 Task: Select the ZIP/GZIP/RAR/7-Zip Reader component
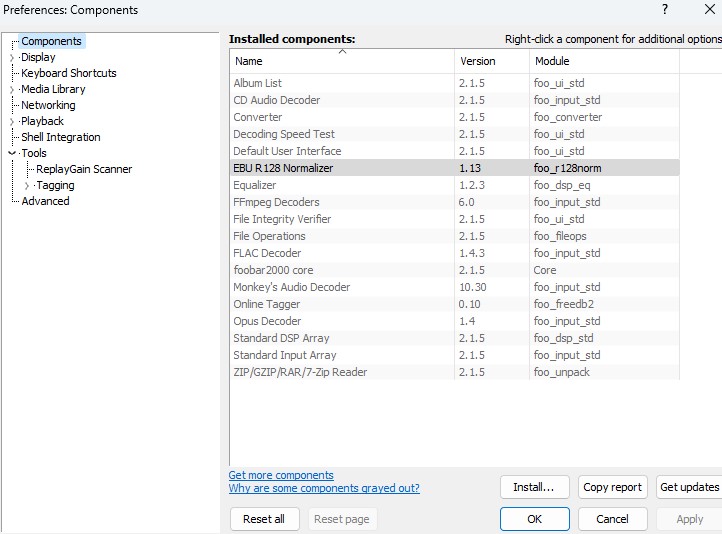point(454,372)
